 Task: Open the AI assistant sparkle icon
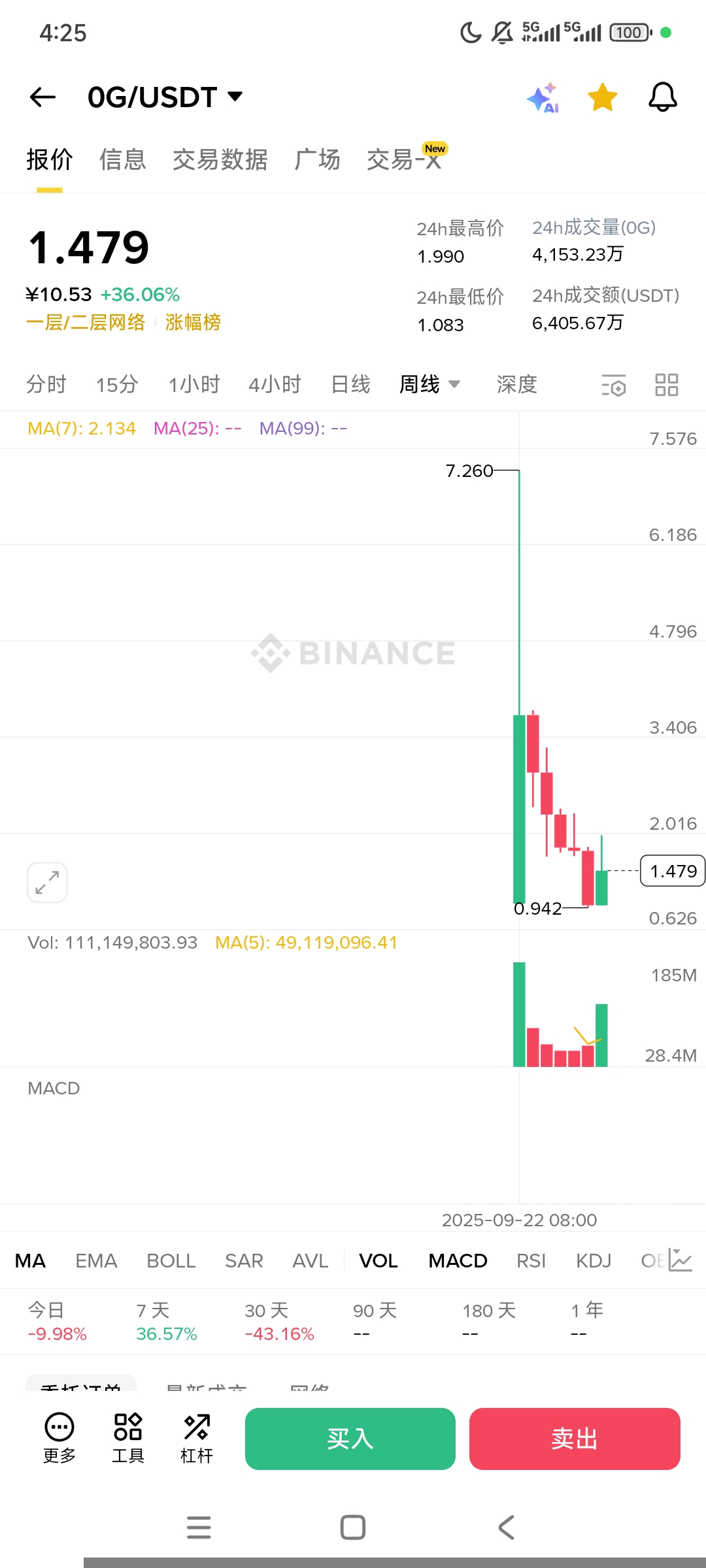click(543, 98)
